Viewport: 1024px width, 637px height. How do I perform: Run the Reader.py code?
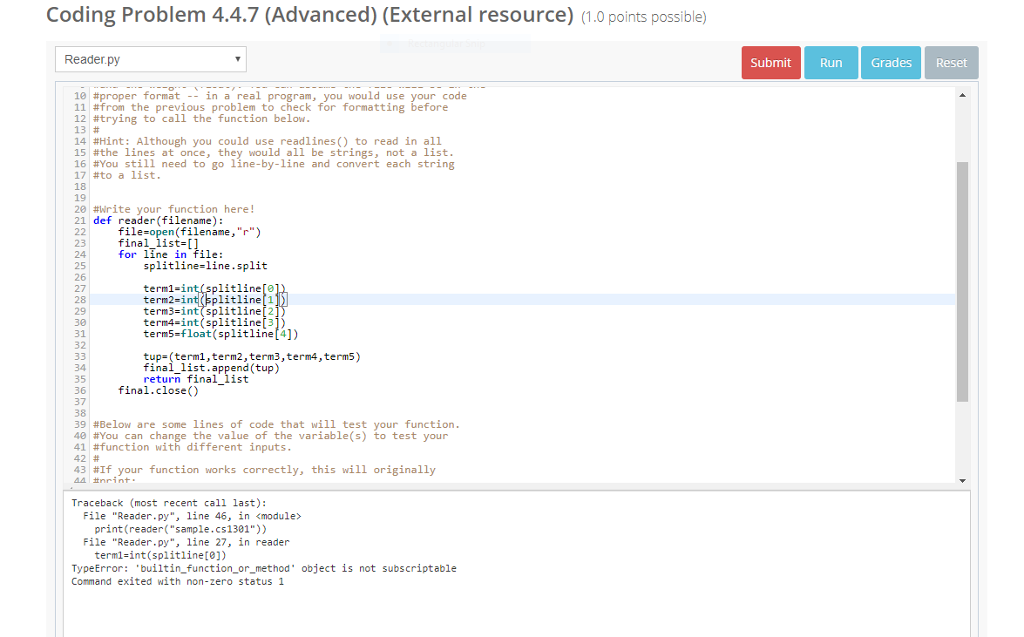click(830, 61)
